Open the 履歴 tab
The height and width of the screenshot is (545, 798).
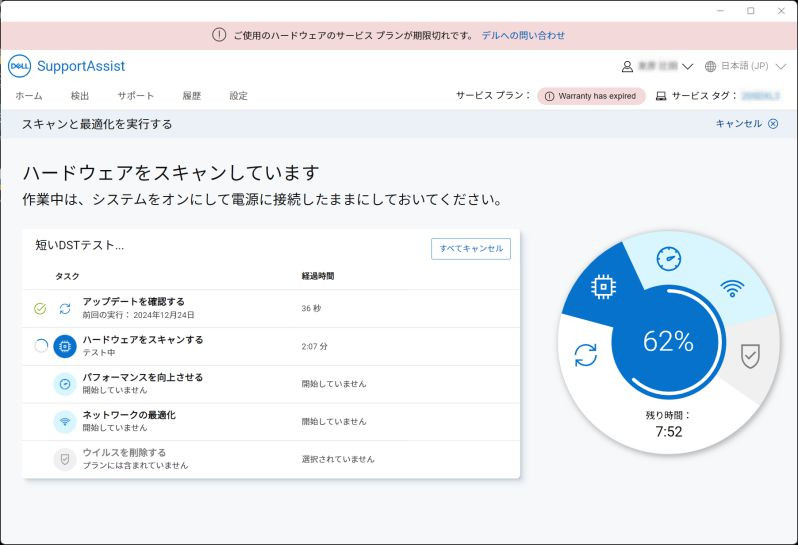[x=192, y=96]
